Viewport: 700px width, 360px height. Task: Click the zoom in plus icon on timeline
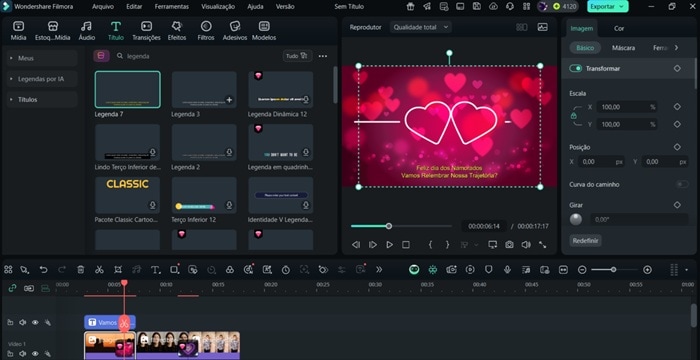click(647, 269)
